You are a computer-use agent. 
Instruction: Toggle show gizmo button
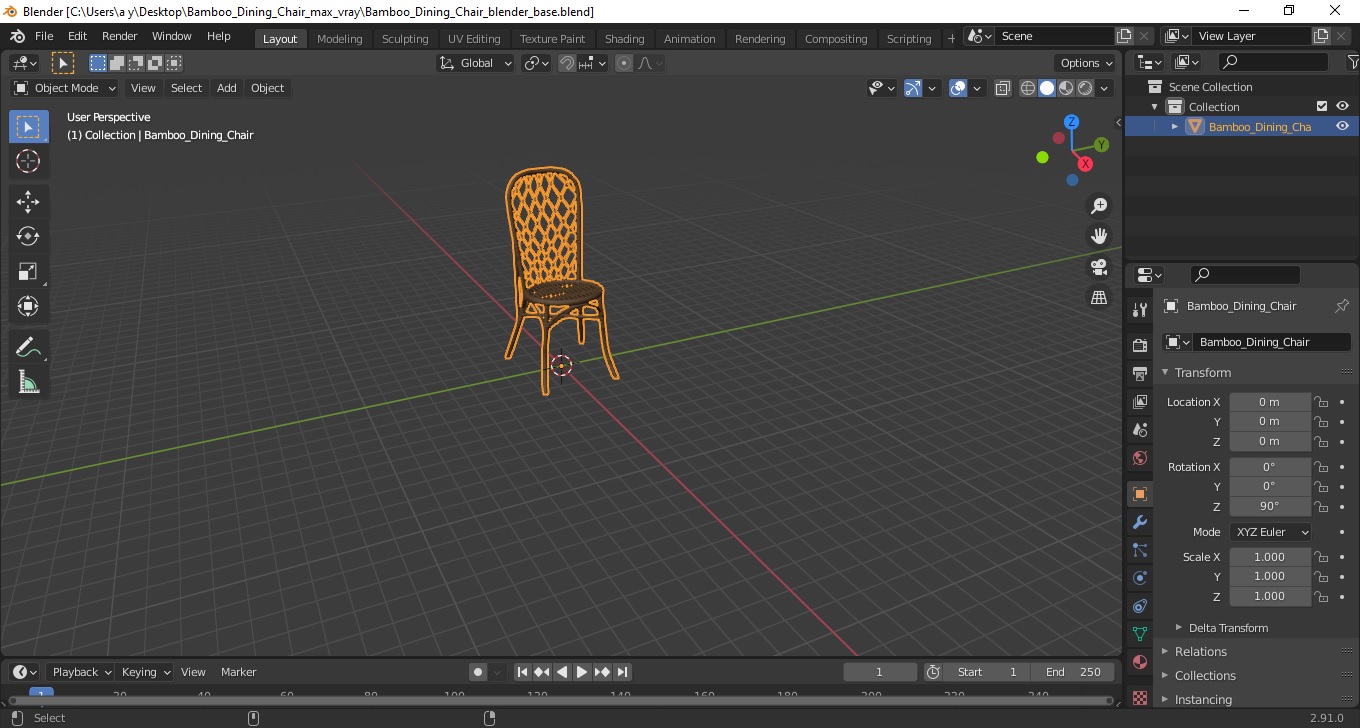(913, 88)
